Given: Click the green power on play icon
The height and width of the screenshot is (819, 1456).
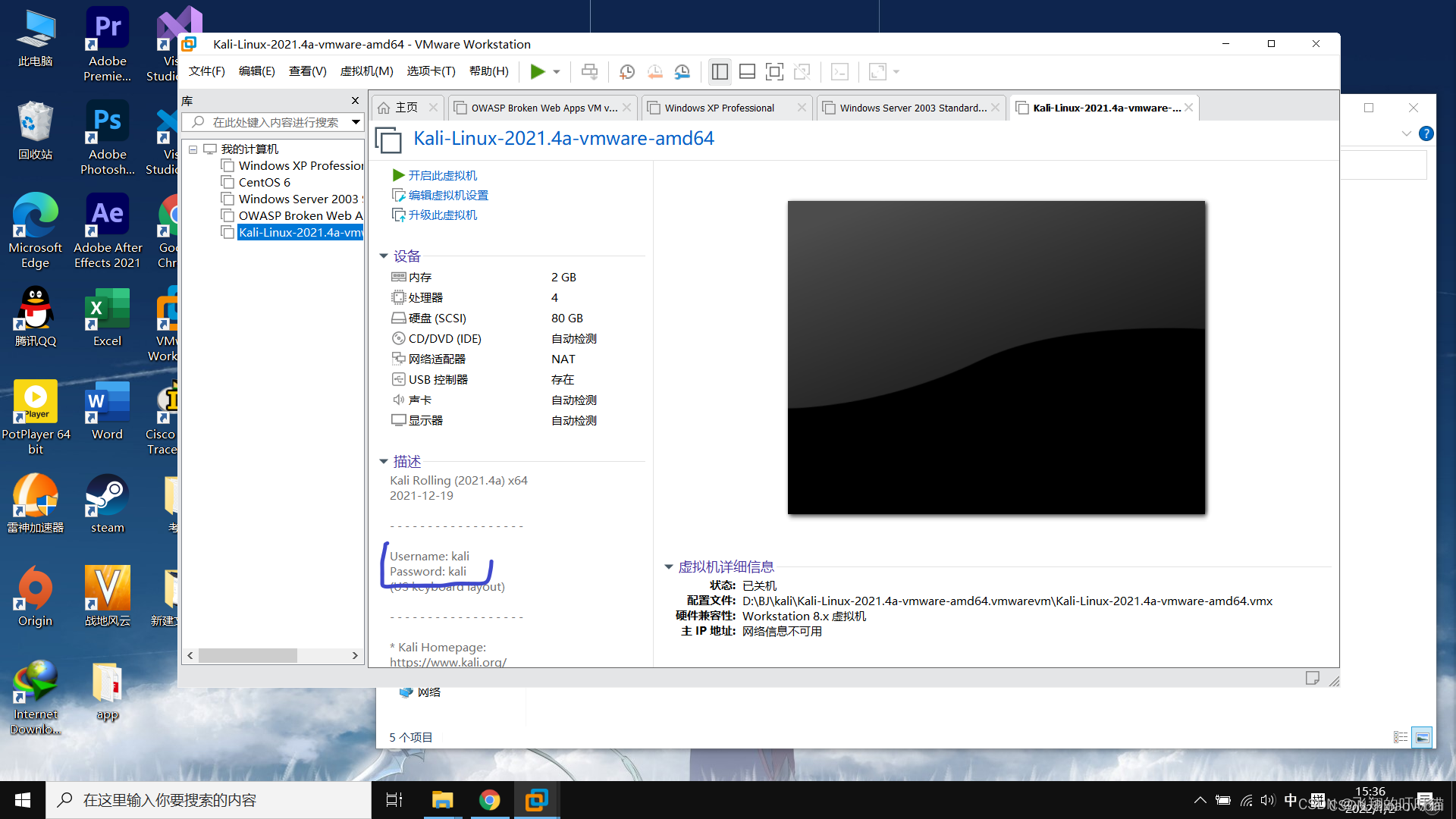Looking at the screenshot, I should 537,72.
